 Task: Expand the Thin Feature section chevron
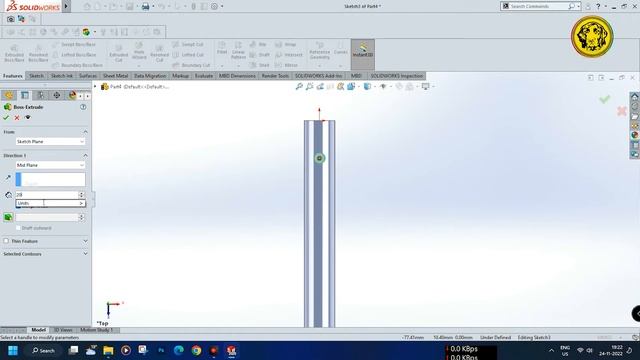(x=85, y=241)
